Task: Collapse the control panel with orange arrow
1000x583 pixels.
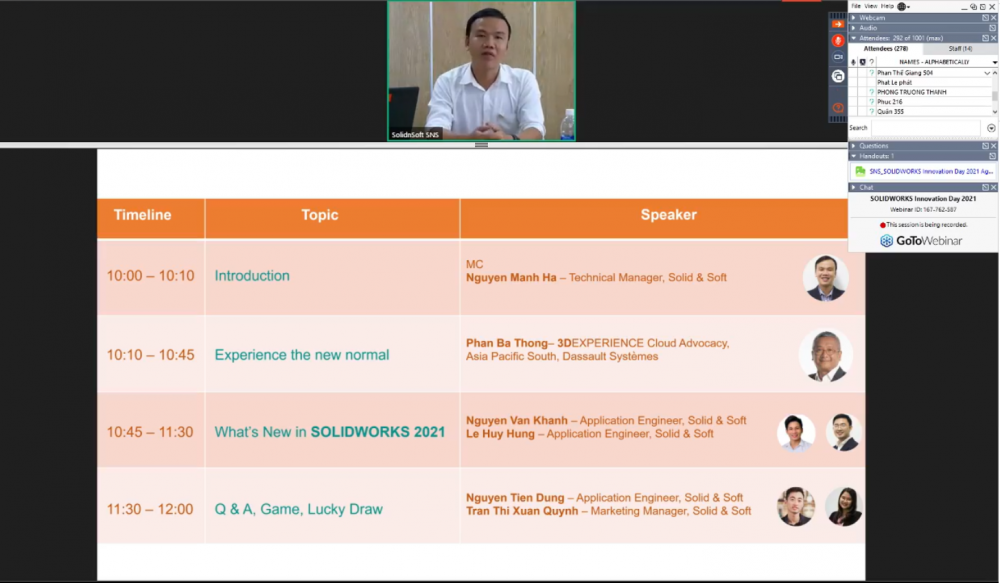Action: coord(837,24)
